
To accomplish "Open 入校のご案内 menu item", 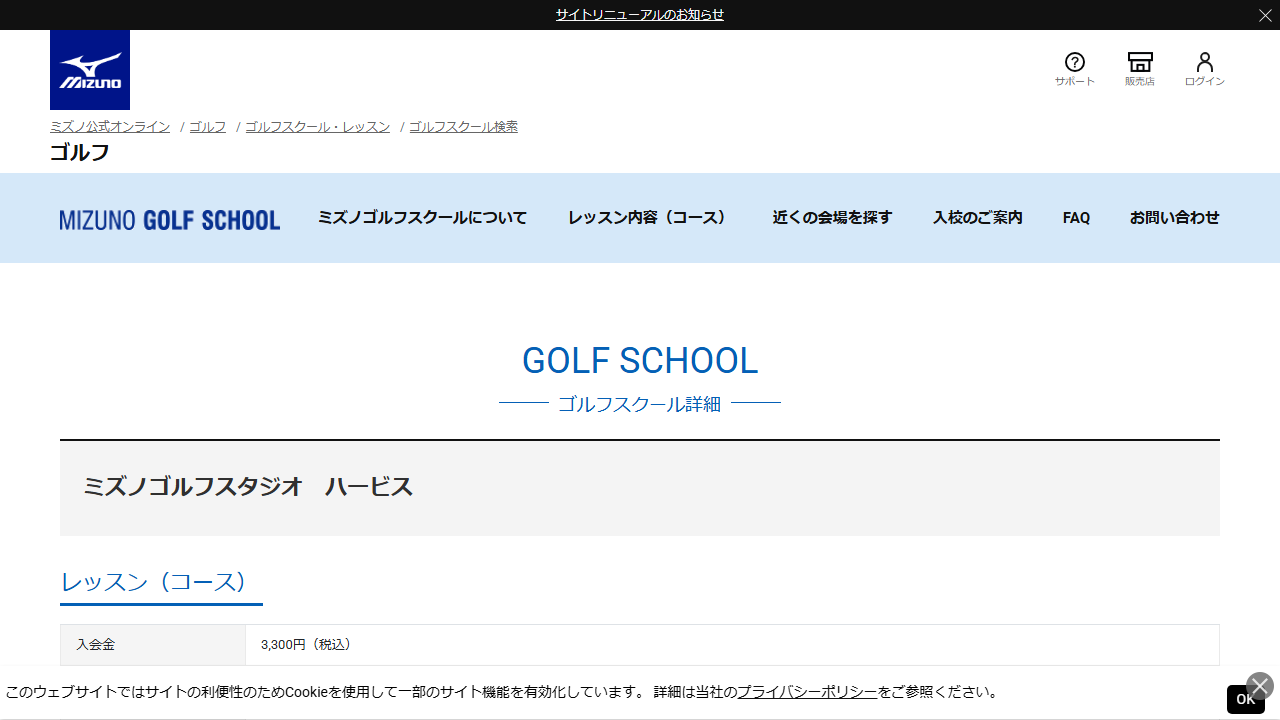I will [x=978, y=218].
